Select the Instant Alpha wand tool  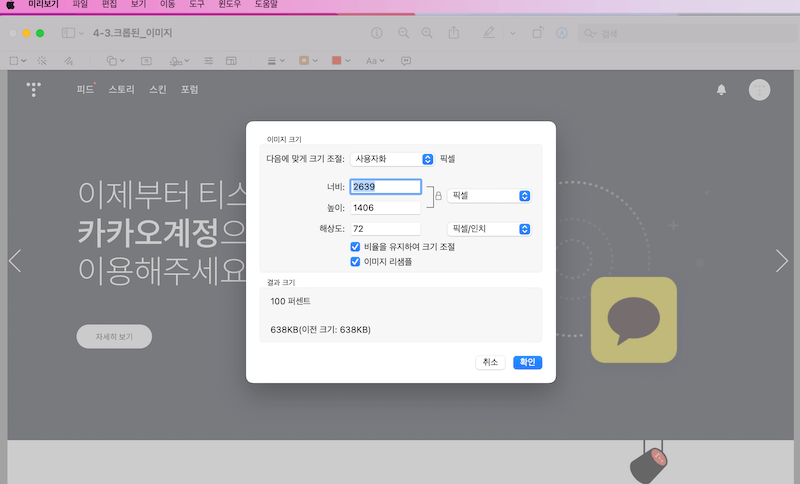click(42, 61)
